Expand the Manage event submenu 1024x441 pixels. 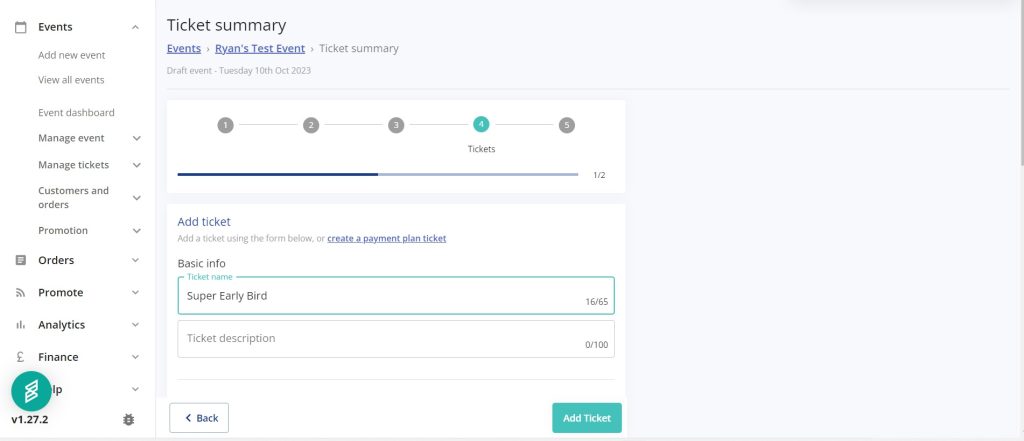[x=136, y=138]
